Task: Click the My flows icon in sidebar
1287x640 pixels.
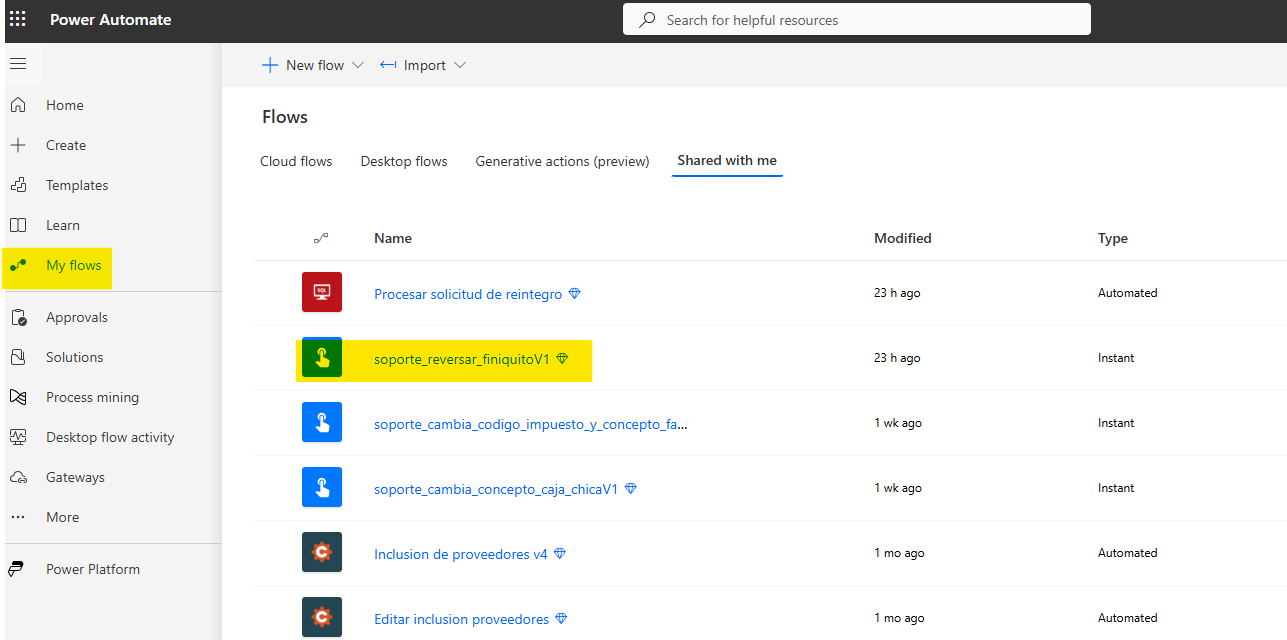Action: (x=18, y=265)
